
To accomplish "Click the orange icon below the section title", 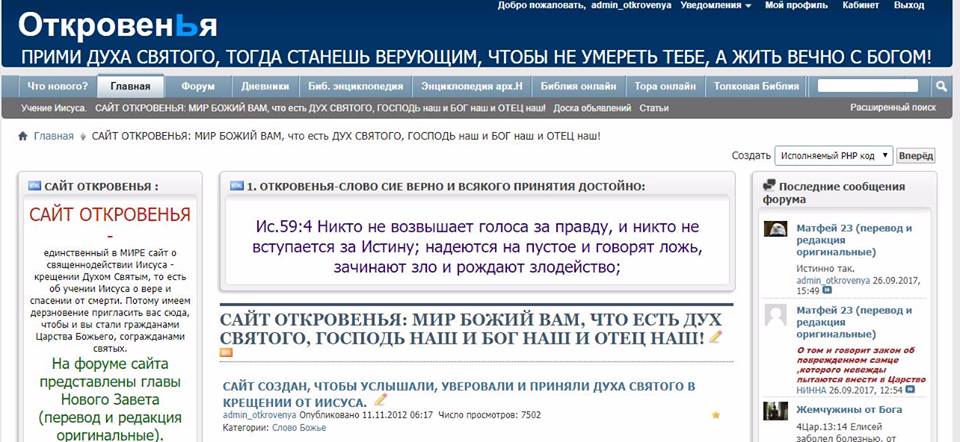I will pyautogui.click(x=226, y=352).
